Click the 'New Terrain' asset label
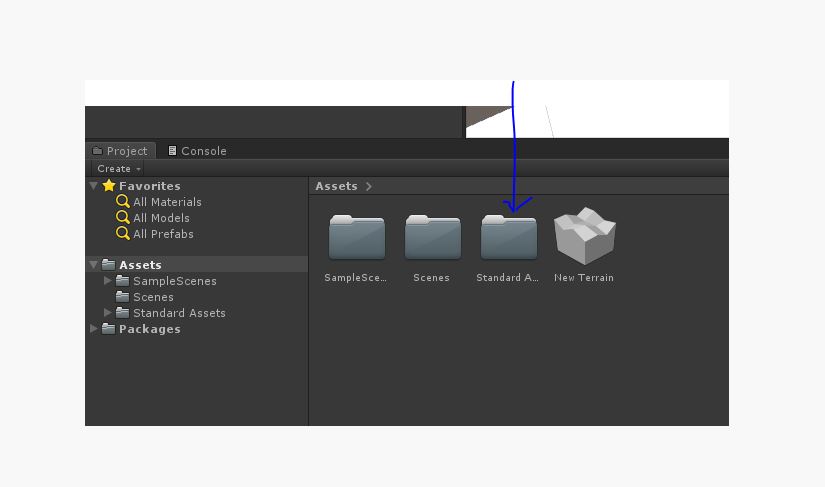 pos(584,278)
